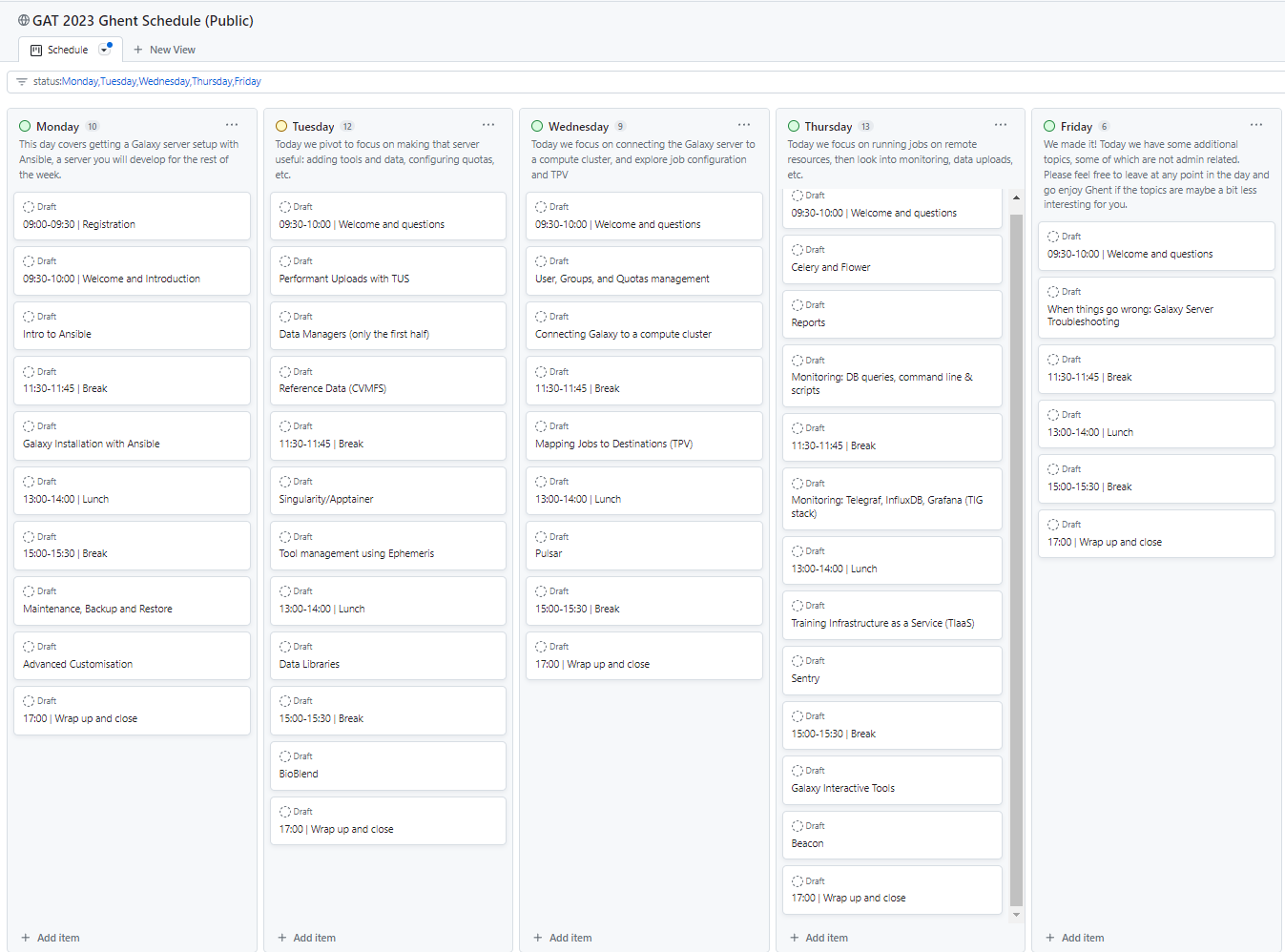
Task: Create a New View tab
Action: pos(164,50)
